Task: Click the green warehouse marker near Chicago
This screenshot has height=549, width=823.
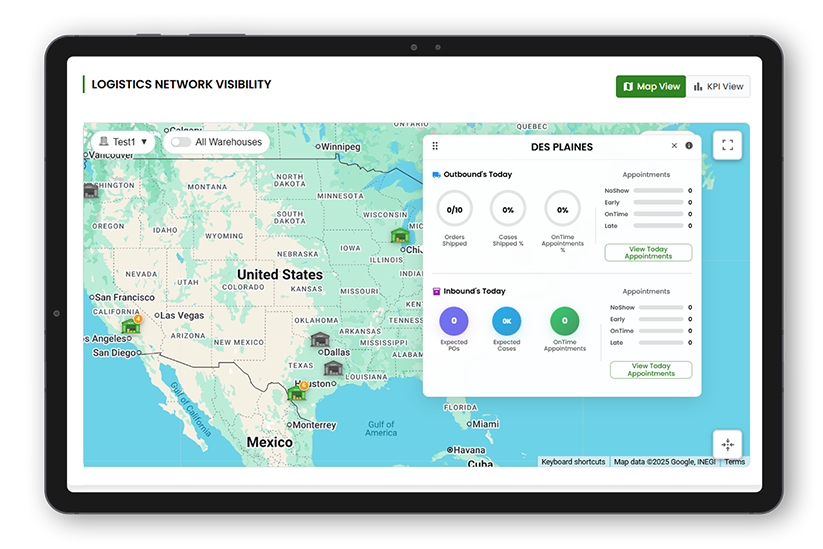Action: point(400,235)
